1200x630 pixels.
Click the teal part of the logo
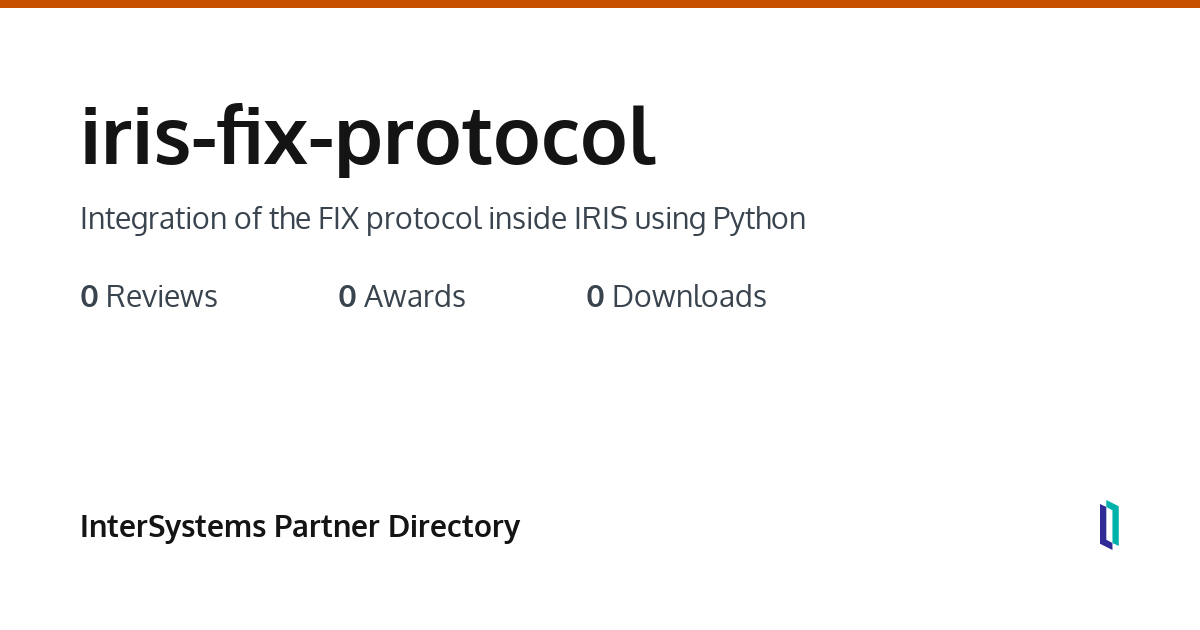tap(1114, 522)
